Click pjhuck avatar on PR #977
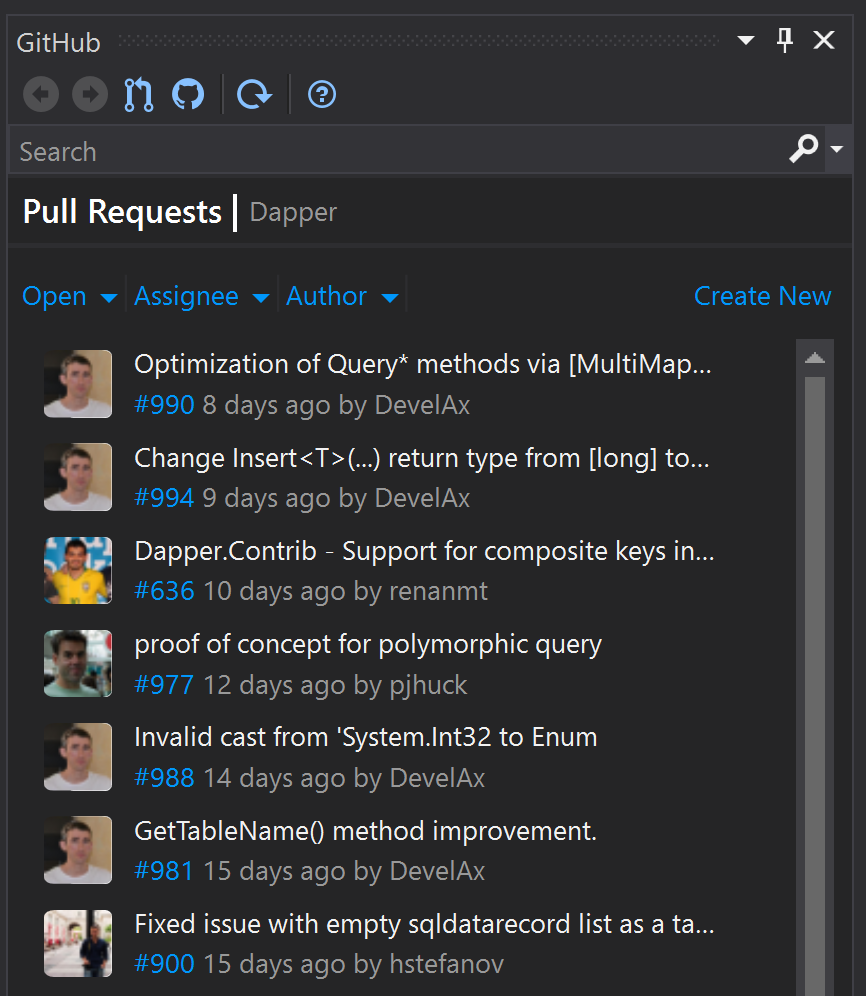 pyautogui.click(x=78, y=664)
